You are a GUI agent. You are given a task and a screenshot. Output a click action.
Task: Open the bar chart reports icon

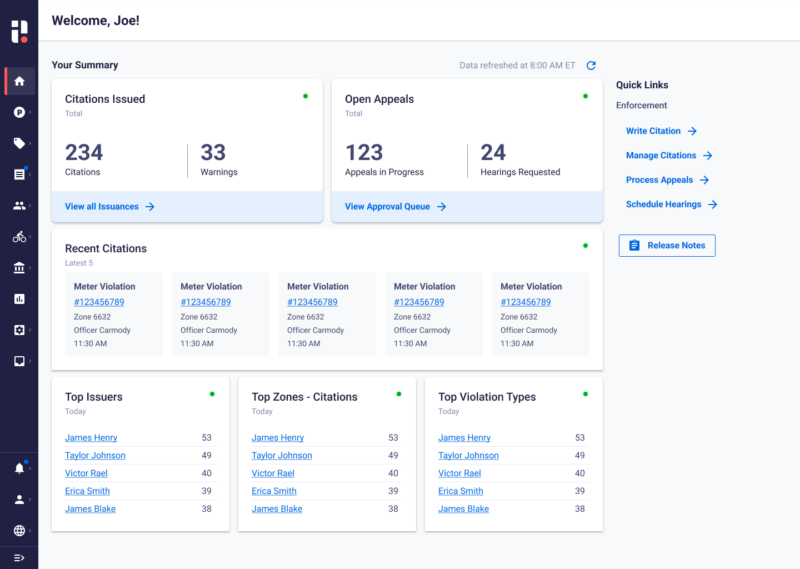tap(19, 299)
